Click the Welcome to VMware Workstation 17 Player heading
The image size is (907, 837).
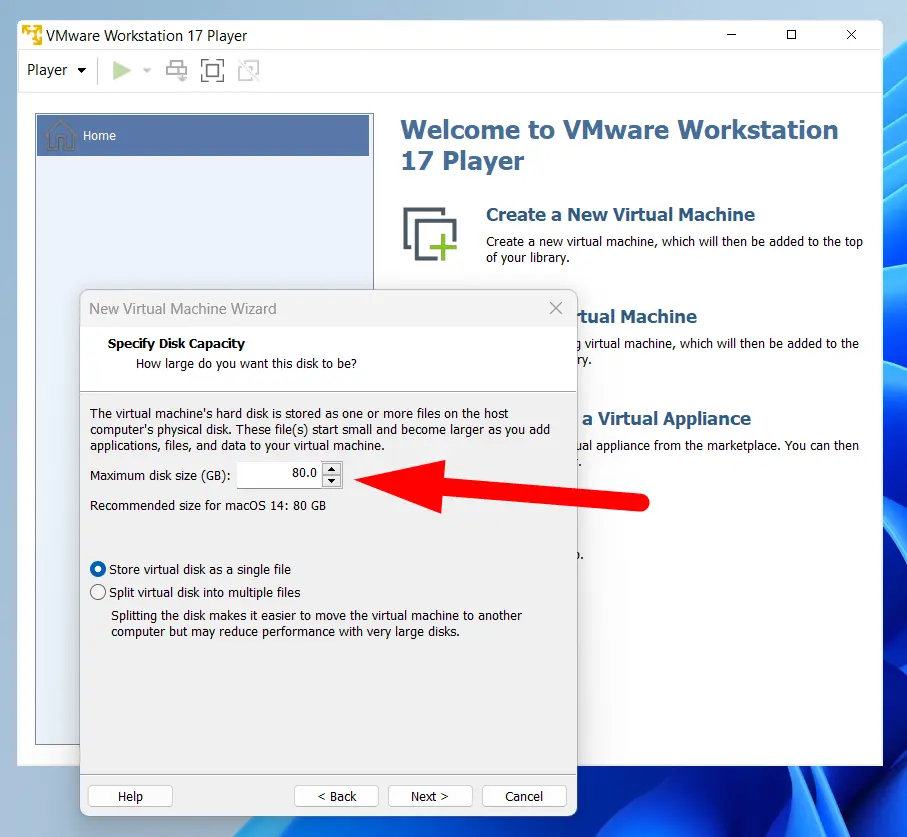pos(620,145)
